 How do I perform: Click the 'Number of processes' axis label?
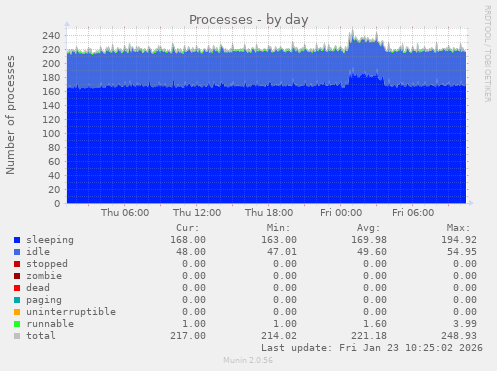(10, 115)
